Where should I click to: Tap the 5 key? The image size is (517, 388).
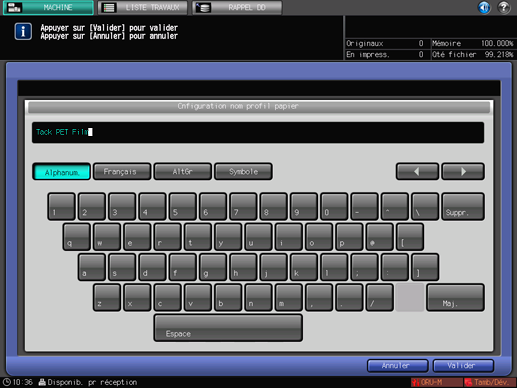click(x=183, y=206)
